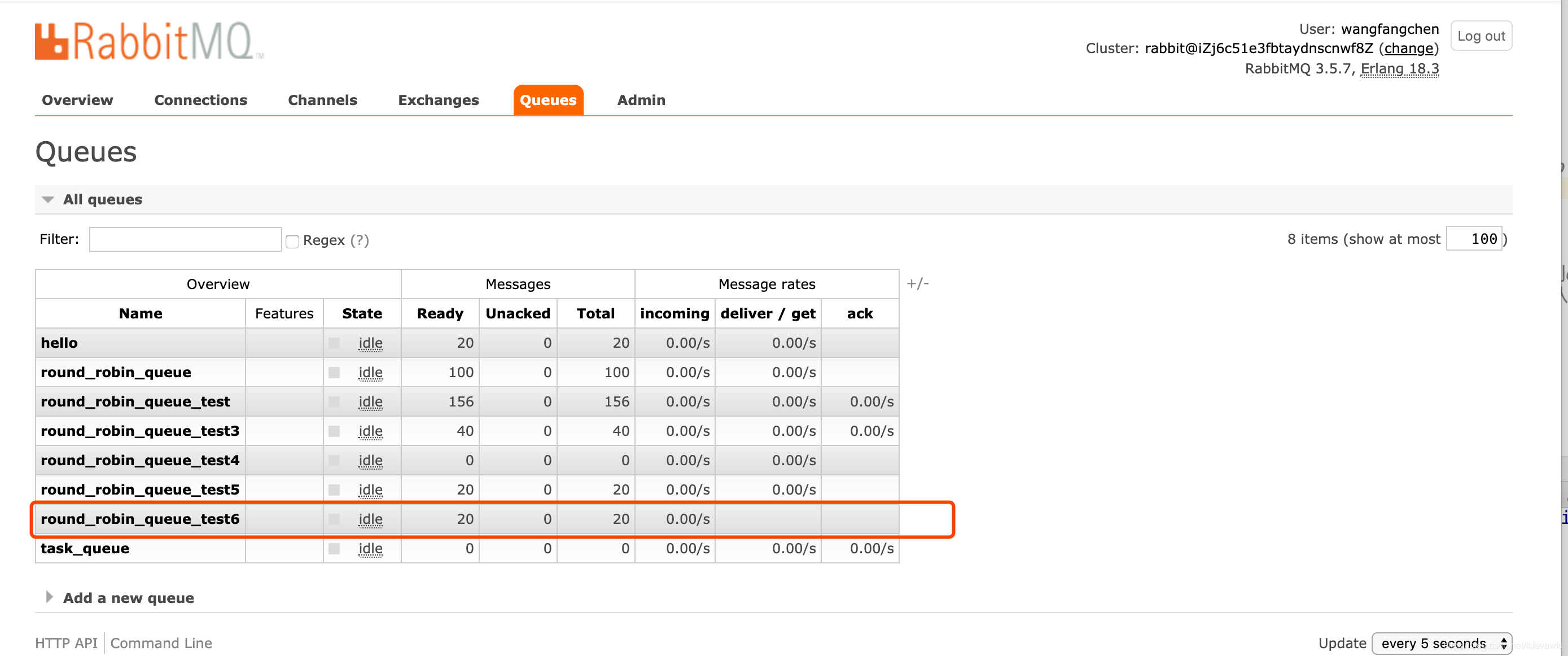Sort queues by Name column

coord(140,313)
